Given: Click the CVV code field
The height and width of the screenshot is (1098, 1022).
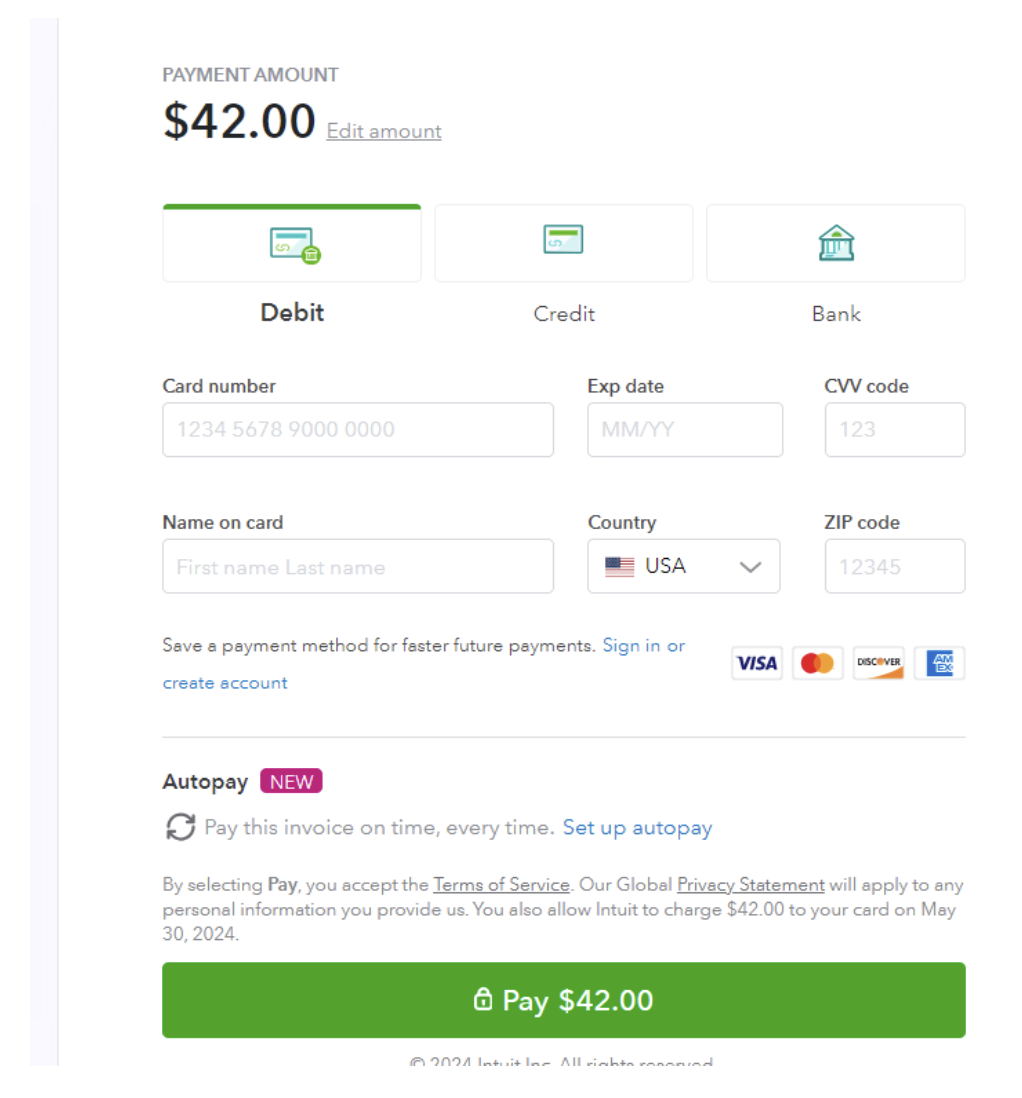Looking at the screenshot, I should click(895, 429).
